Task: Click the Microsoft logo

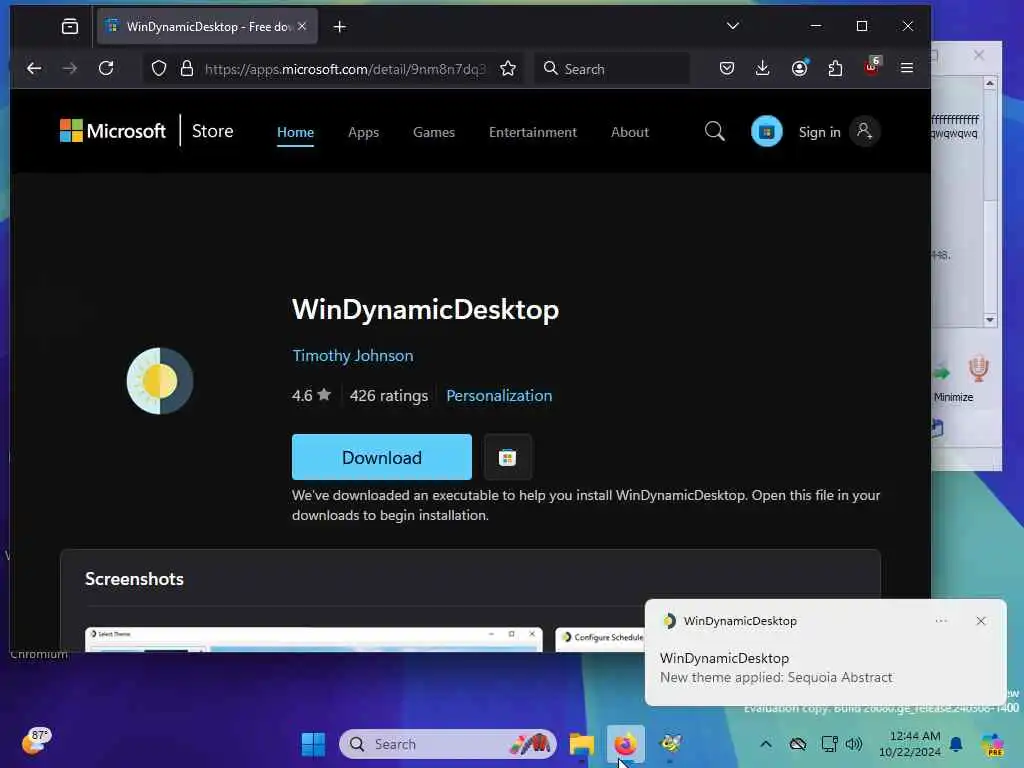Action: [112, 131]
